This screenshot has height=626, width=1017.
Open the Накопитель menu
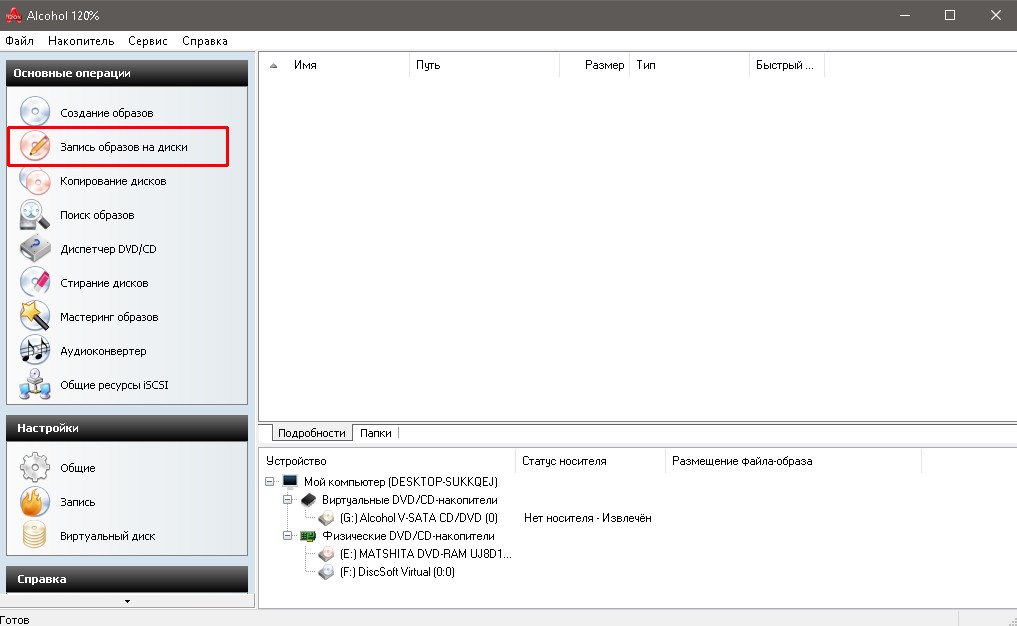point(81,41)
